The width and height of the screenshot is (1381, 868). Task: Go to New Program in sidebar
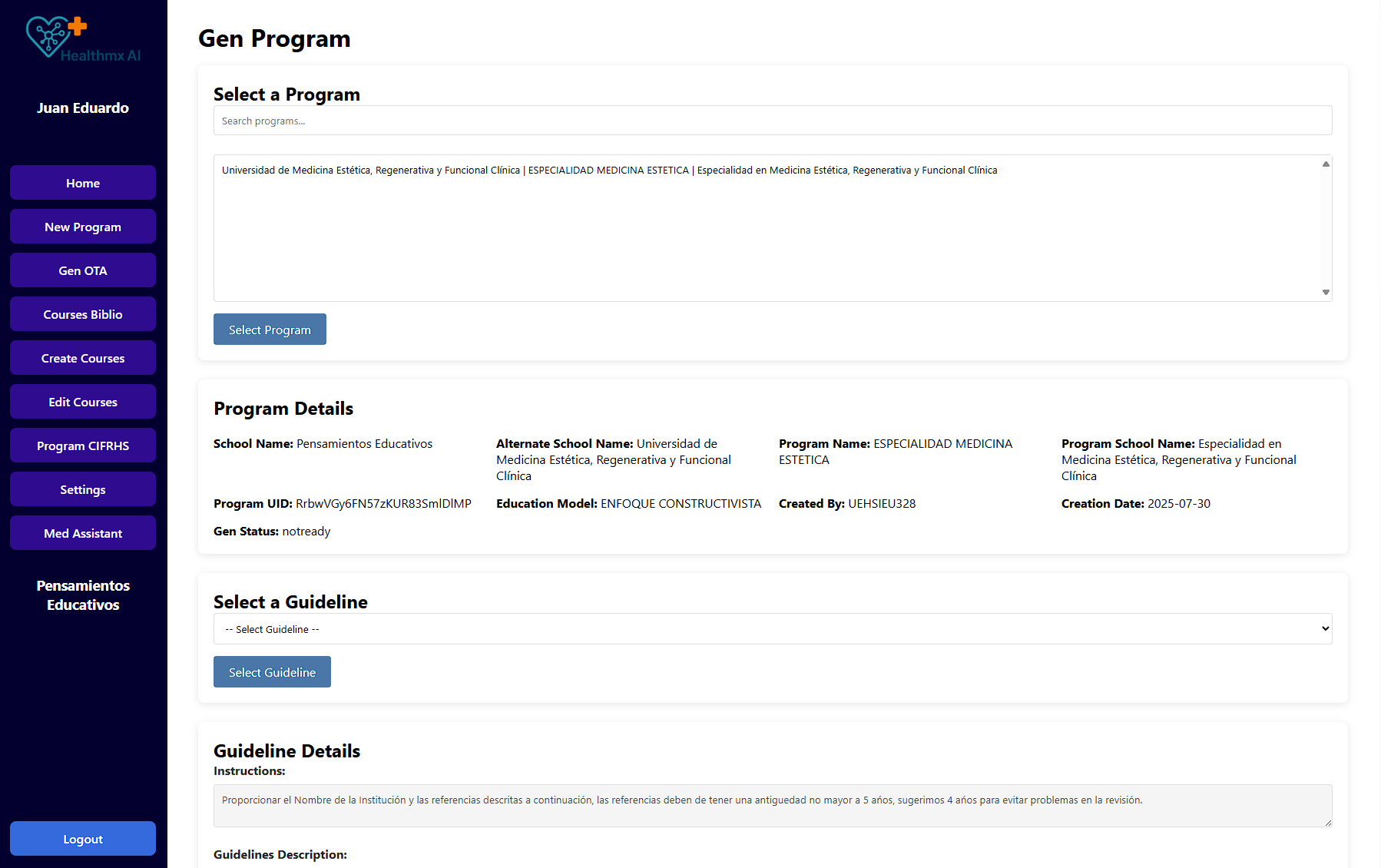pos(83,227)
